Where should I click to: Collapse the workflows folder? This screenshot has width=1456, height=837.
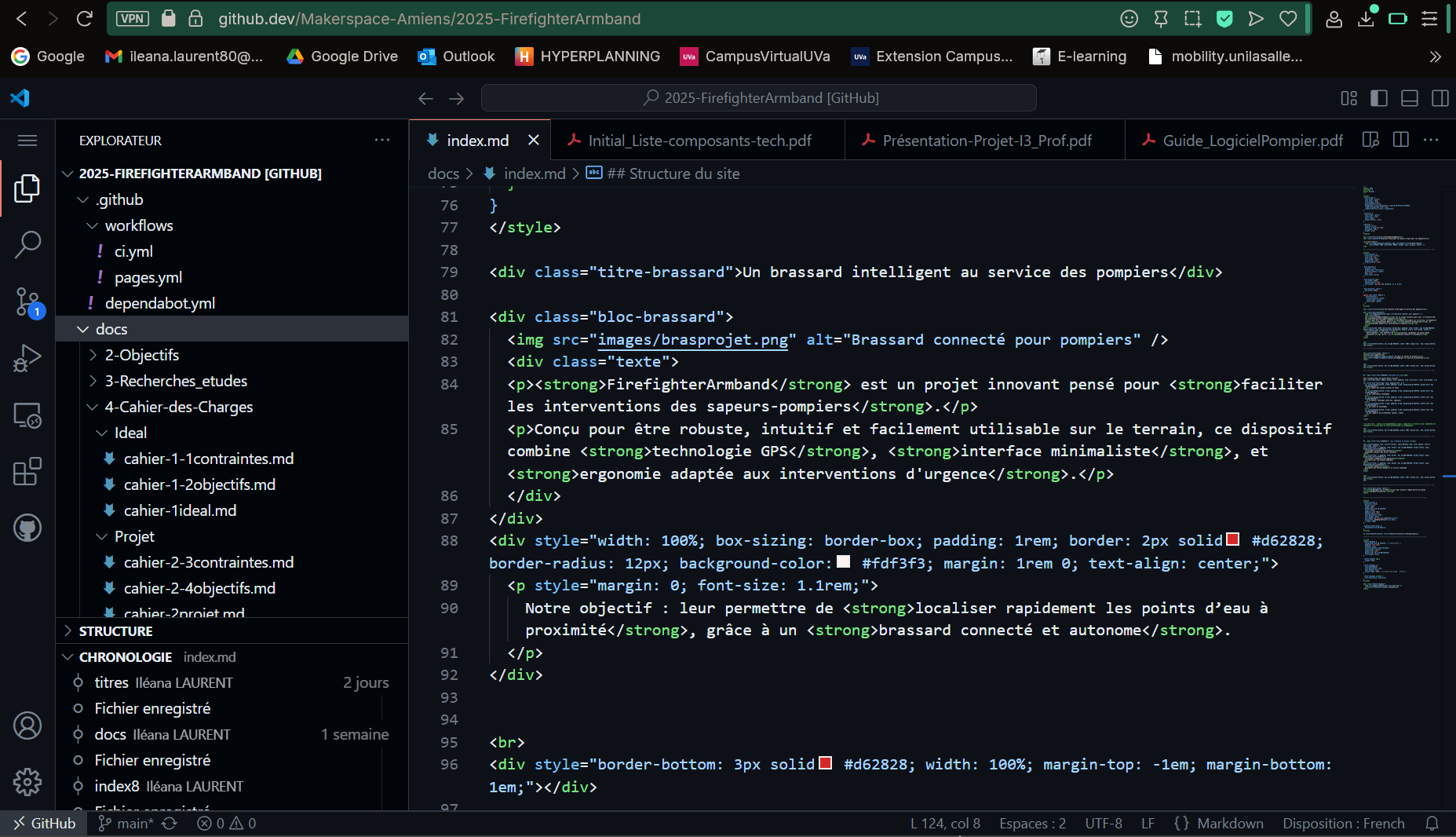pos(139,225)
